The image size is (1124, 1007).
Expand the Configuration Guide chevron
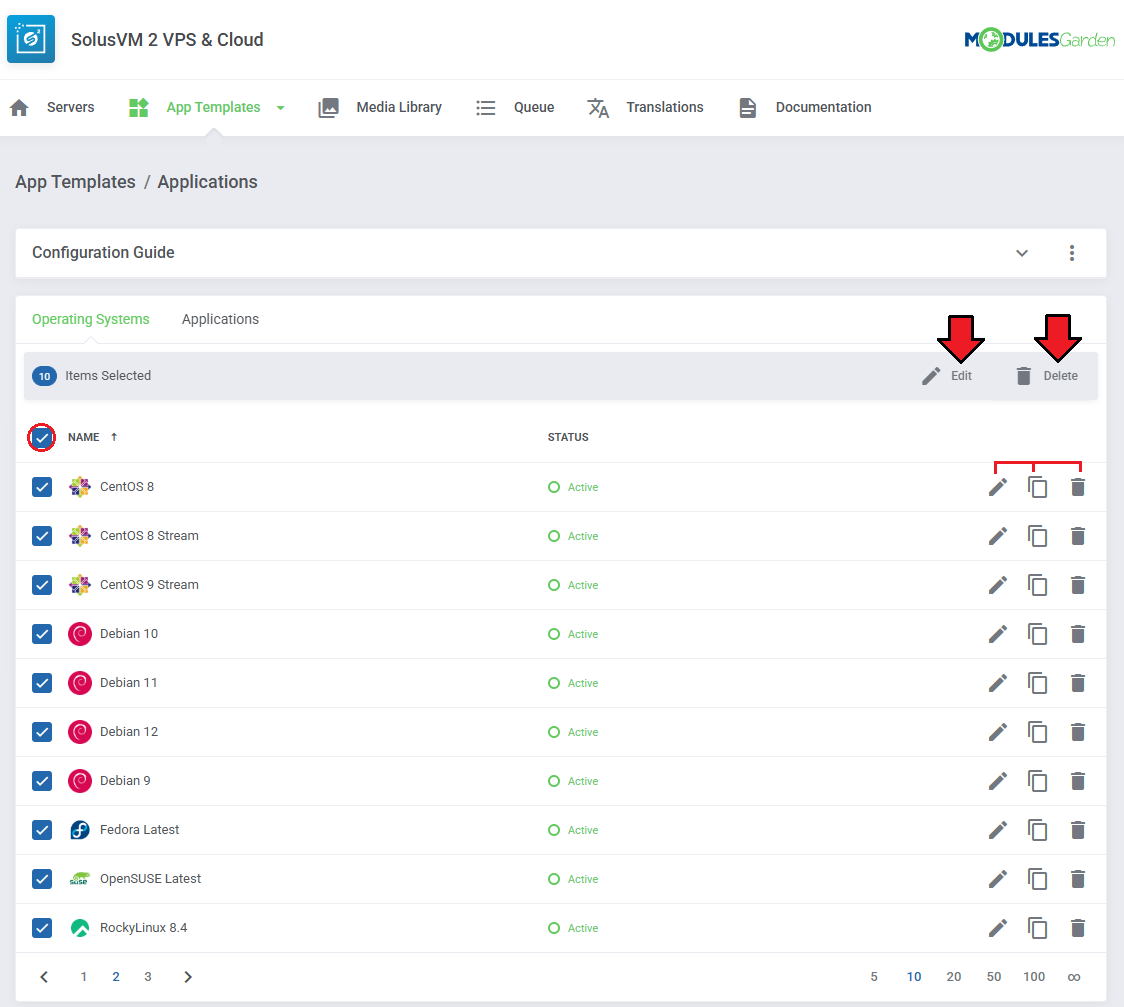pos(1022,253)
